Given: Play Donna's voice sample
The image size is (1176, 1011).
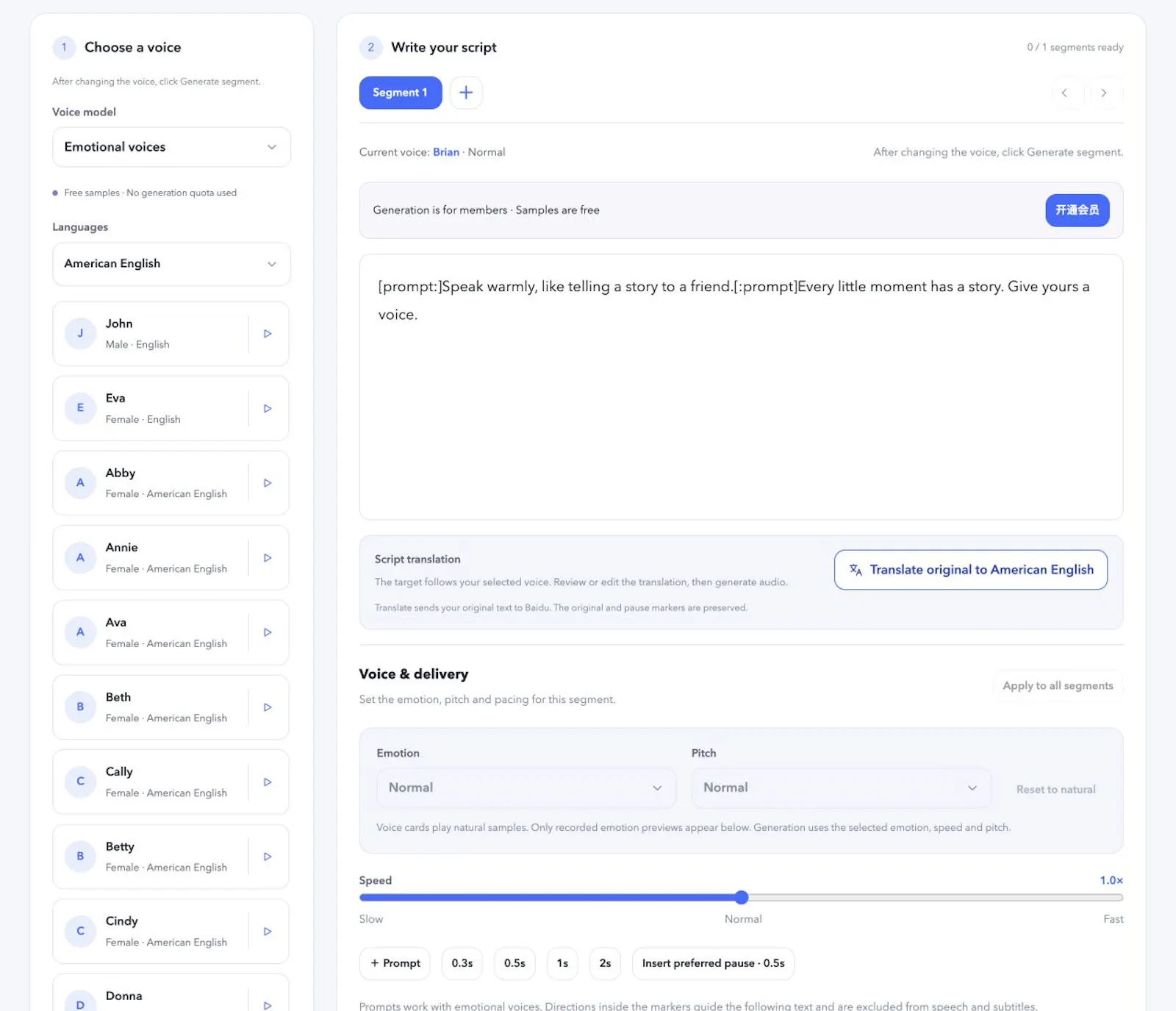Looking at the screenshot, I should [268, 1004].
